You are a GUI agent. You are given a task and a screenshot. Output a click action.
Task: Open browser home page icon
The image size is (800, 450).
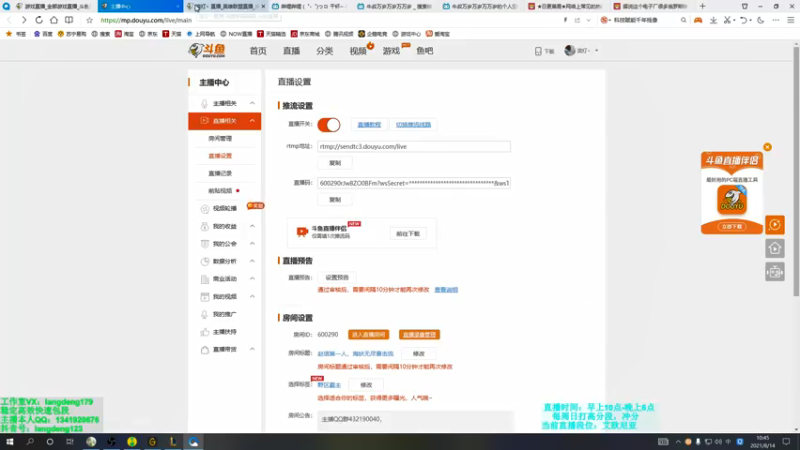click(54, 20)
